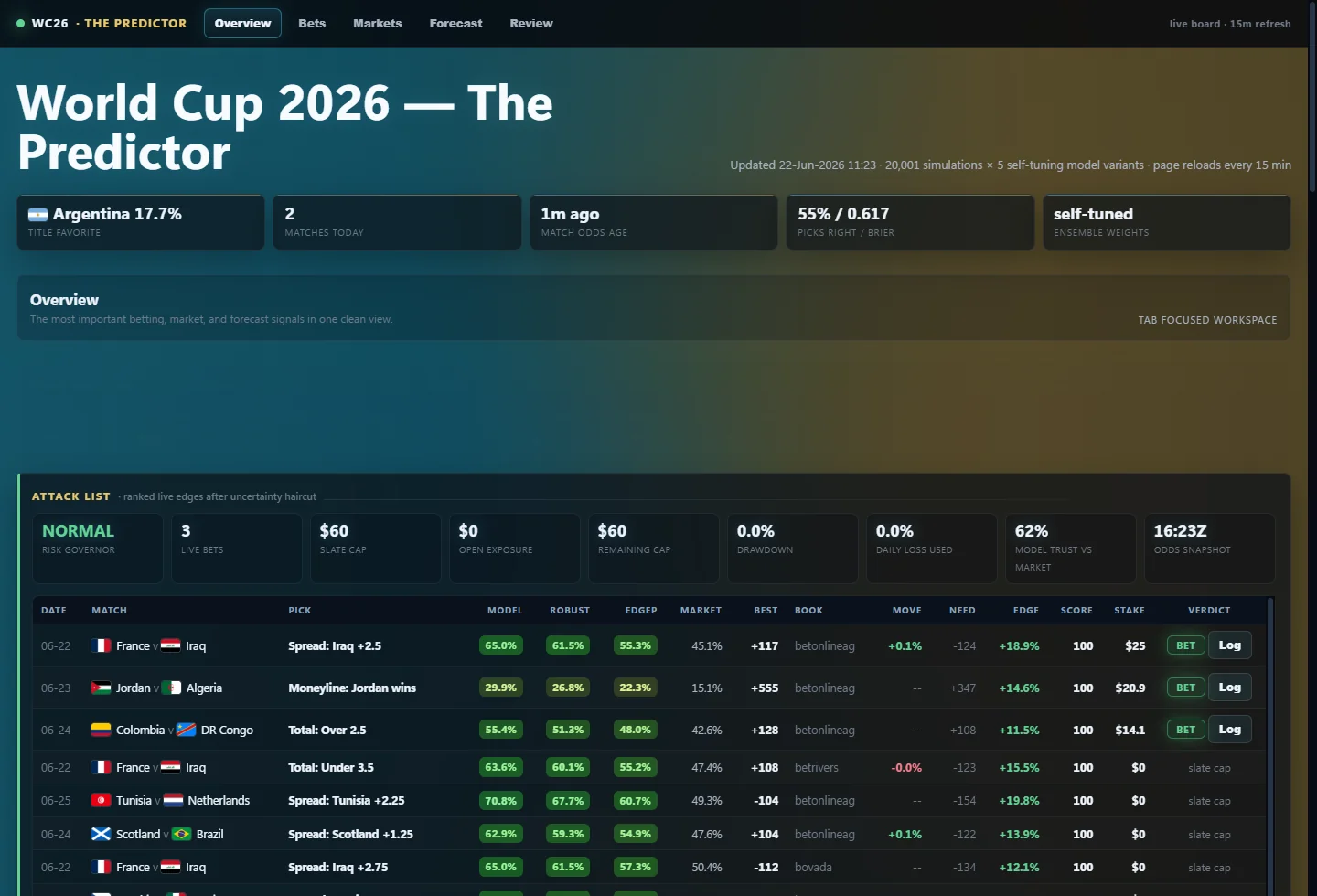Click the Algeria flag icon

point(171,688)
